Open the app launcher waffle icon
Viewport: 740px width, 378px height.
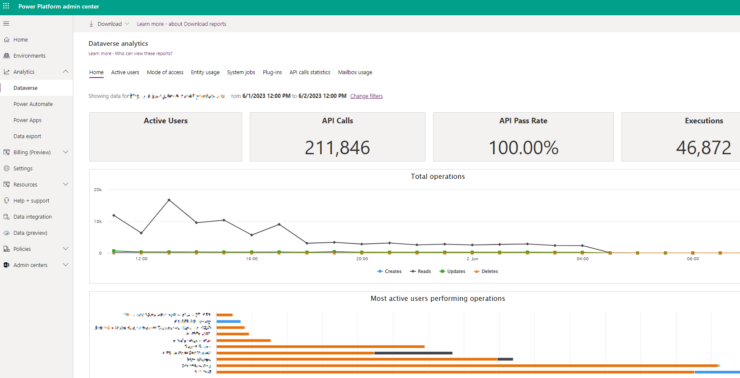(x=6, y=6)
